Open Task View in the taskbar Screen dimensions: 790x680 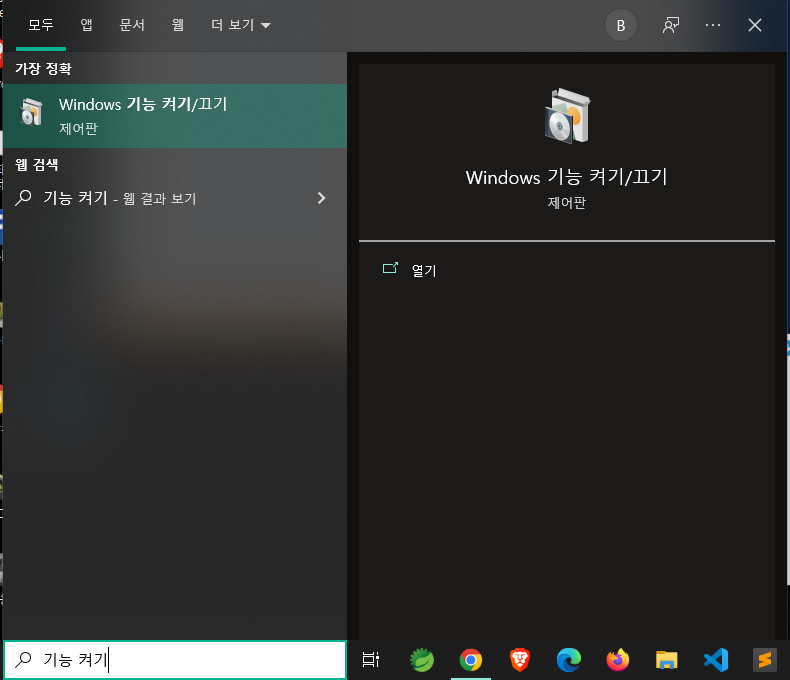coord(371,660)
